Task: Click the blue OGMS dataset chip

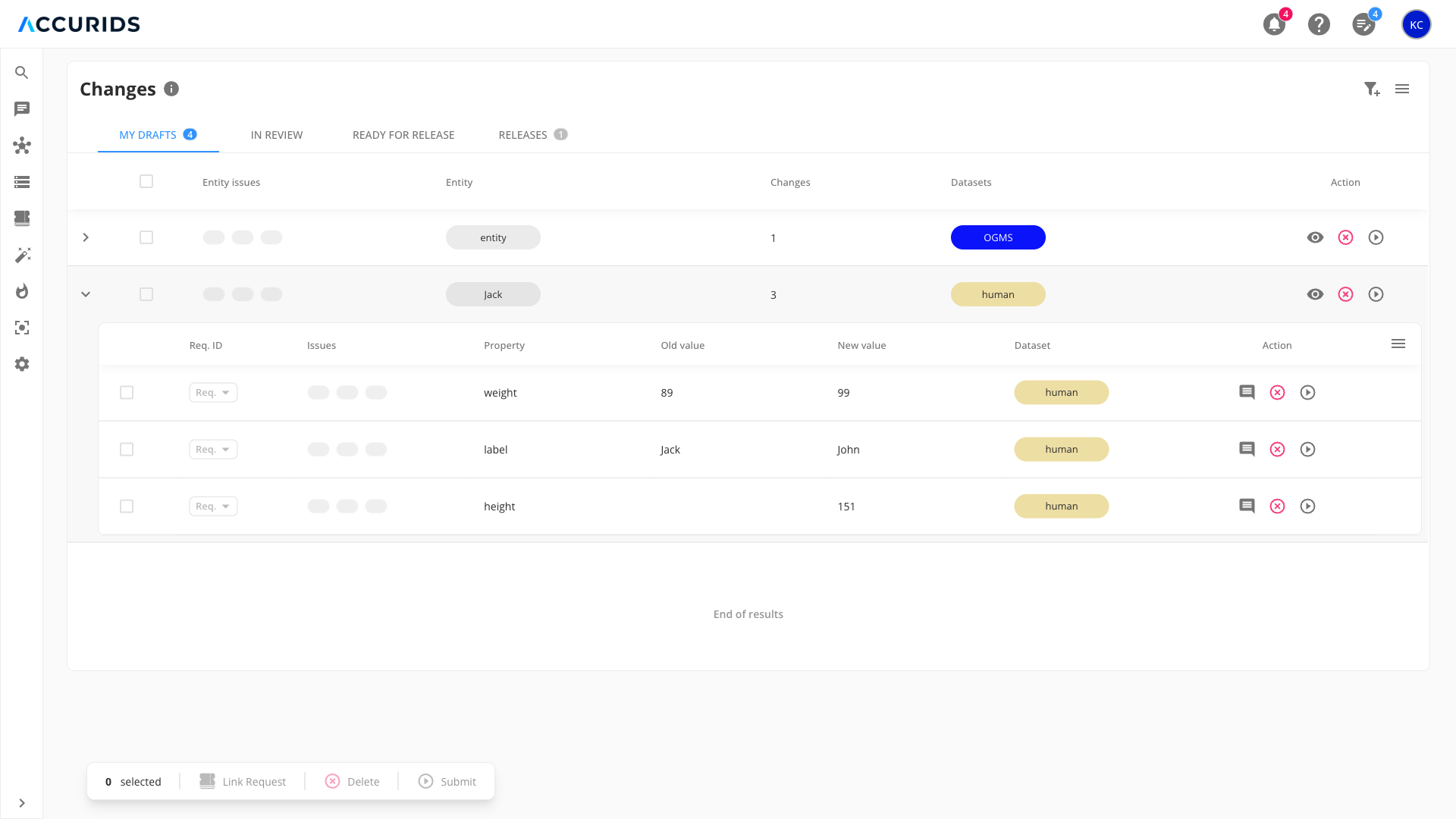Action: coord(998,237)
